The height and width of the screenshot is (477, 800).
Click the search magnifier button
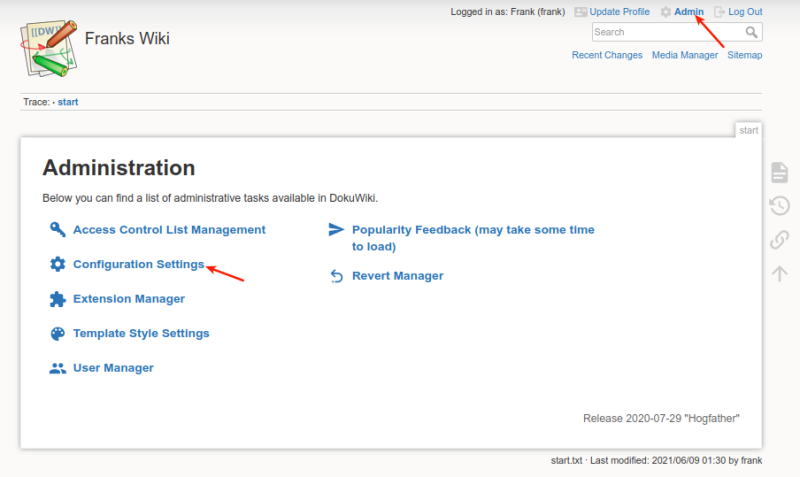(x=752, y=32)
